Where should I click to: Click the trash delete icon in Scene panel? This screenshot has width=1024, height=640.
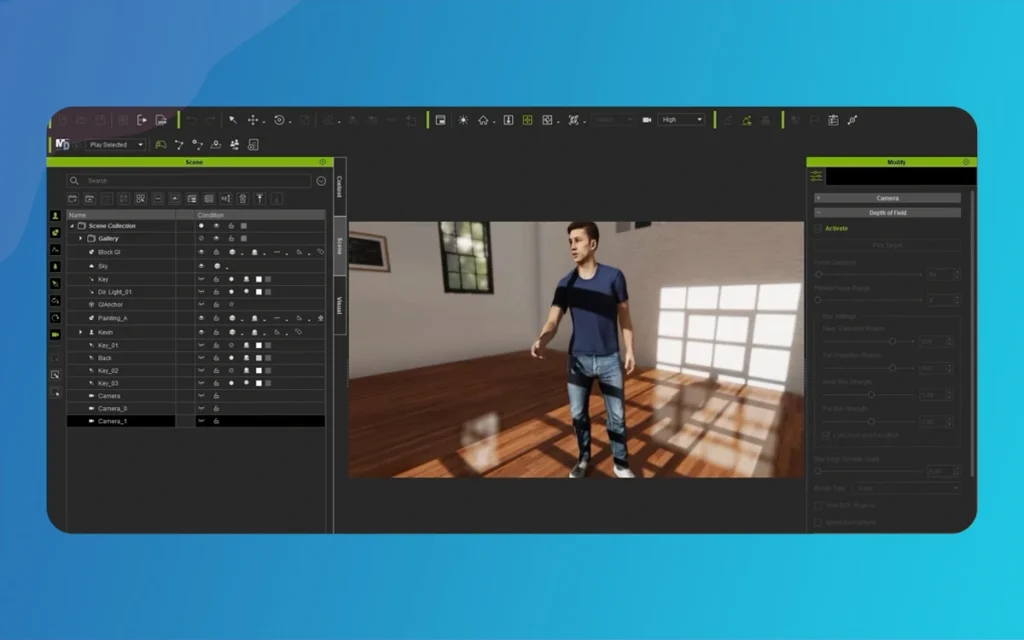[x=243, y=198]
